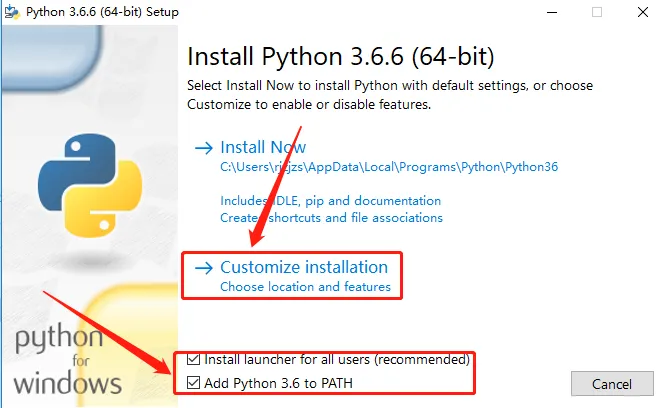
Task: Click the arrow icon beside Customize installation
Action: point(204,268)
